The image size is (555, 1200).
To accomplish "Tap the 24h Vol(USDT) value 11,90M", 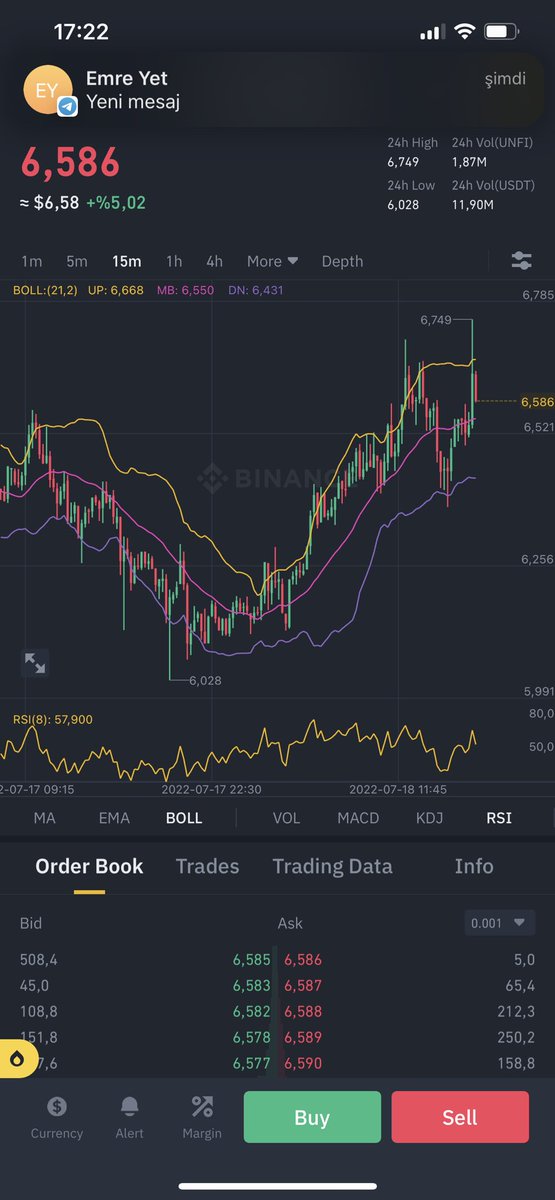I will pyautogui.click(x=472, y=204).
